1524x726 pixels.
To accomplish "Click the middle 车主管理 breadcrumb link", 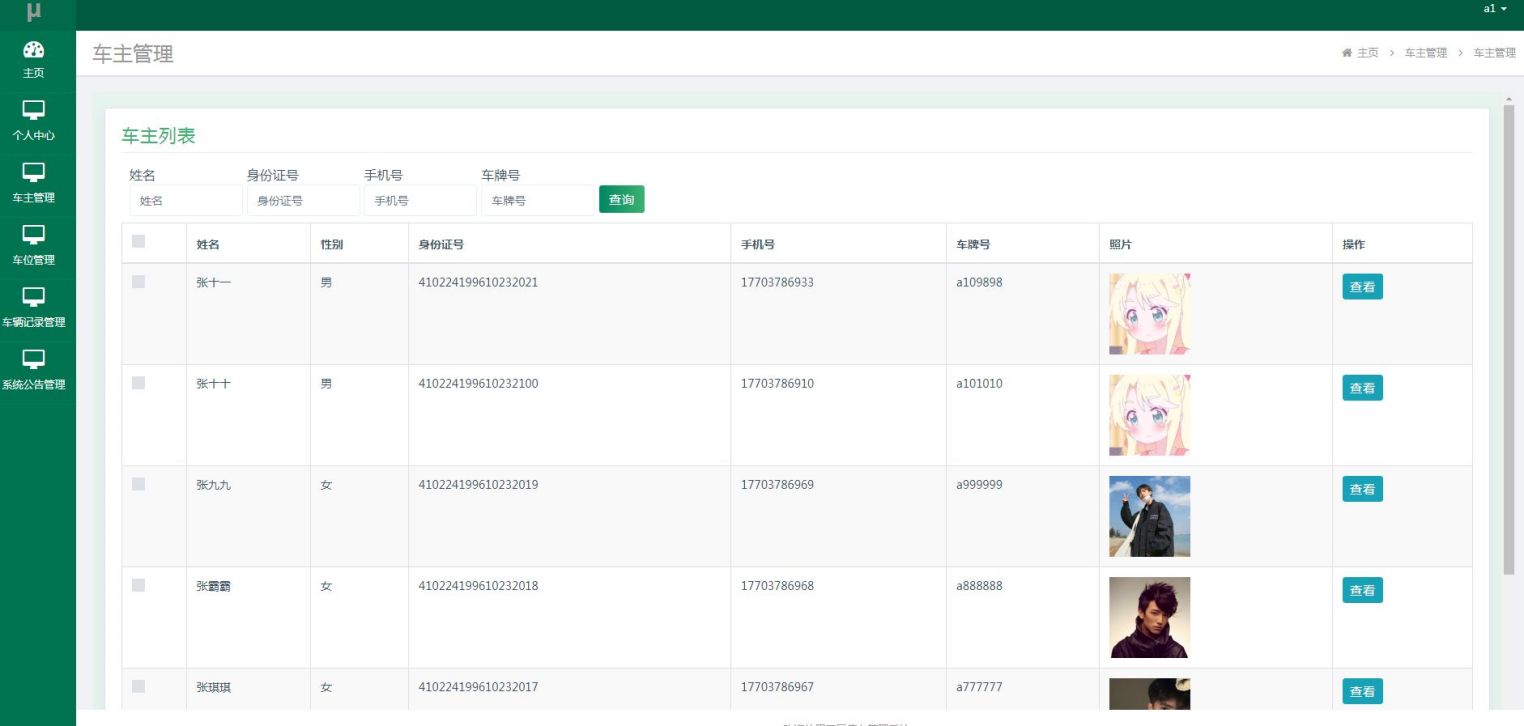I will pos(1426,53).
